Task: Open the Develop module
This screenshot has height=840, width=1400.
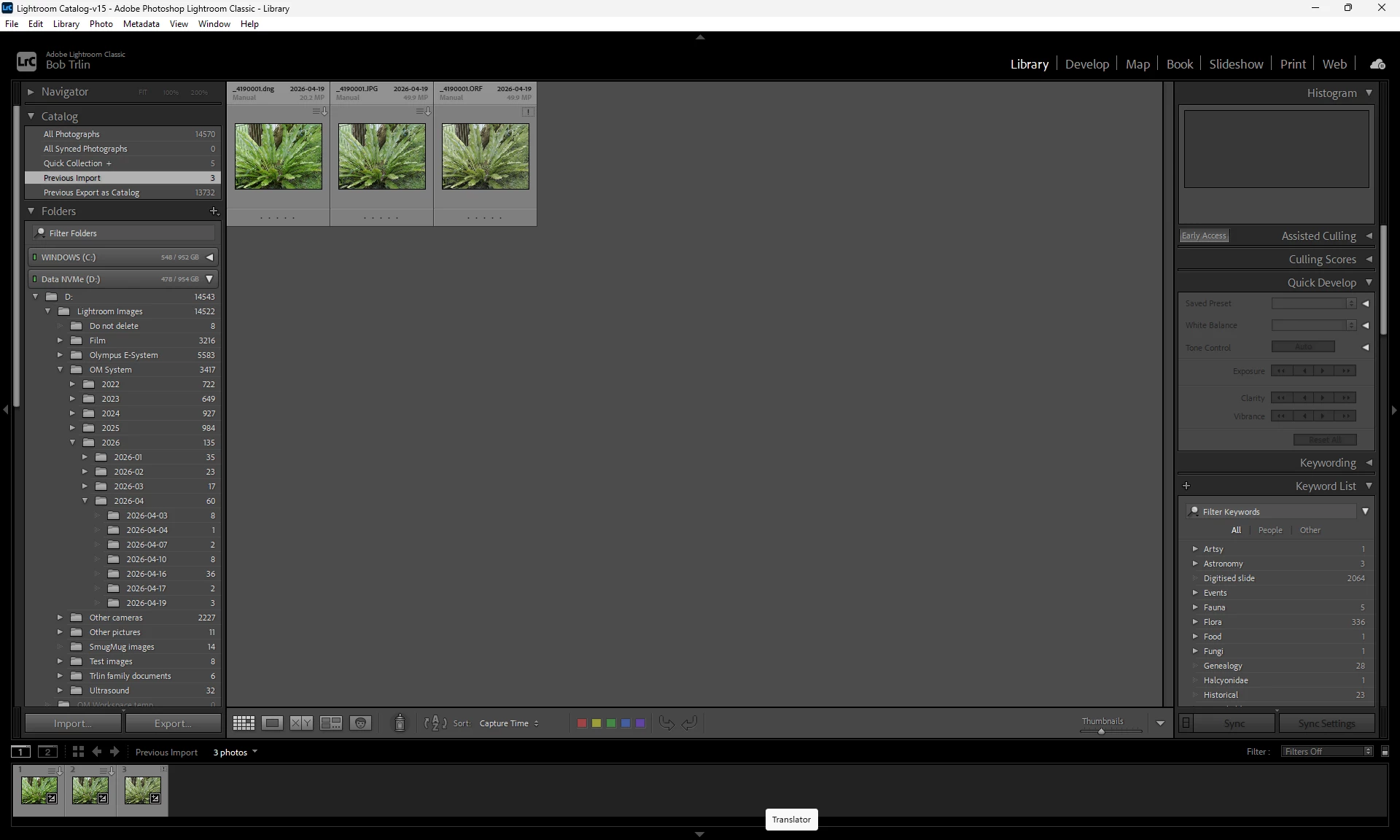Action: coord(1086,64)
